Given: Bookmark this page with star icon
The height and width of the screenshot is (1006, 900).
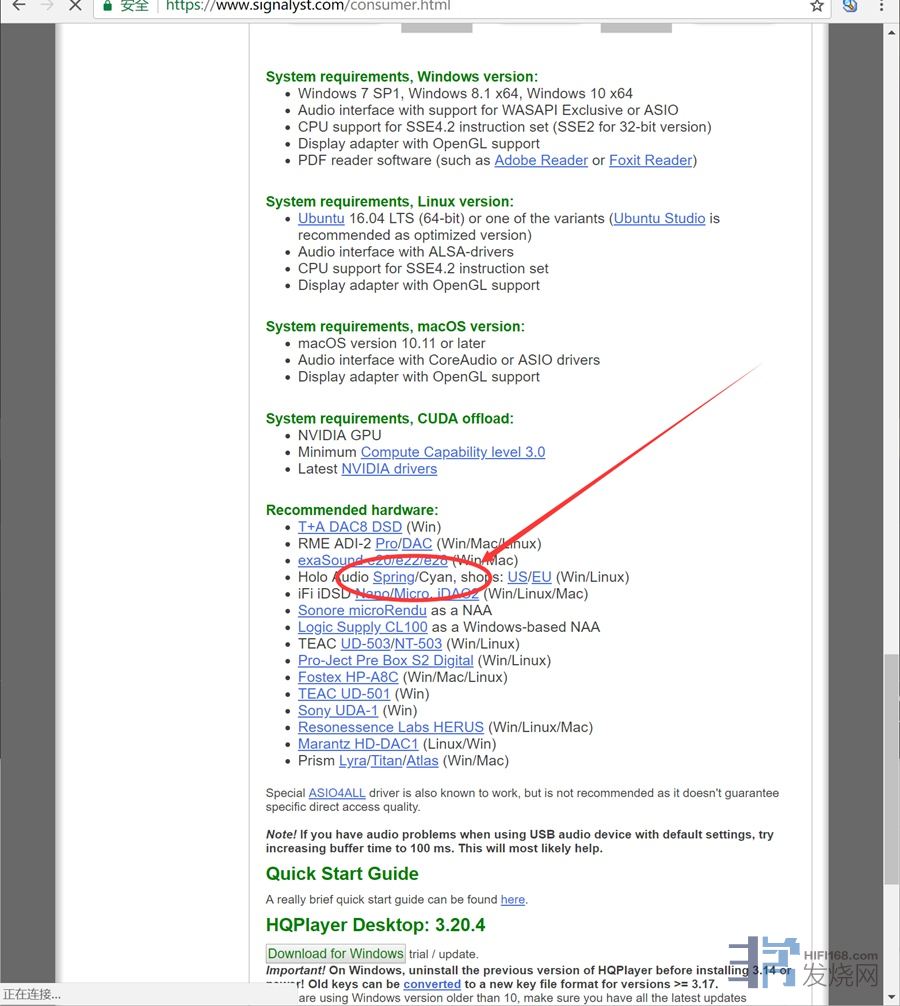Looking at the screenshot, I should [x=817, y=5].
